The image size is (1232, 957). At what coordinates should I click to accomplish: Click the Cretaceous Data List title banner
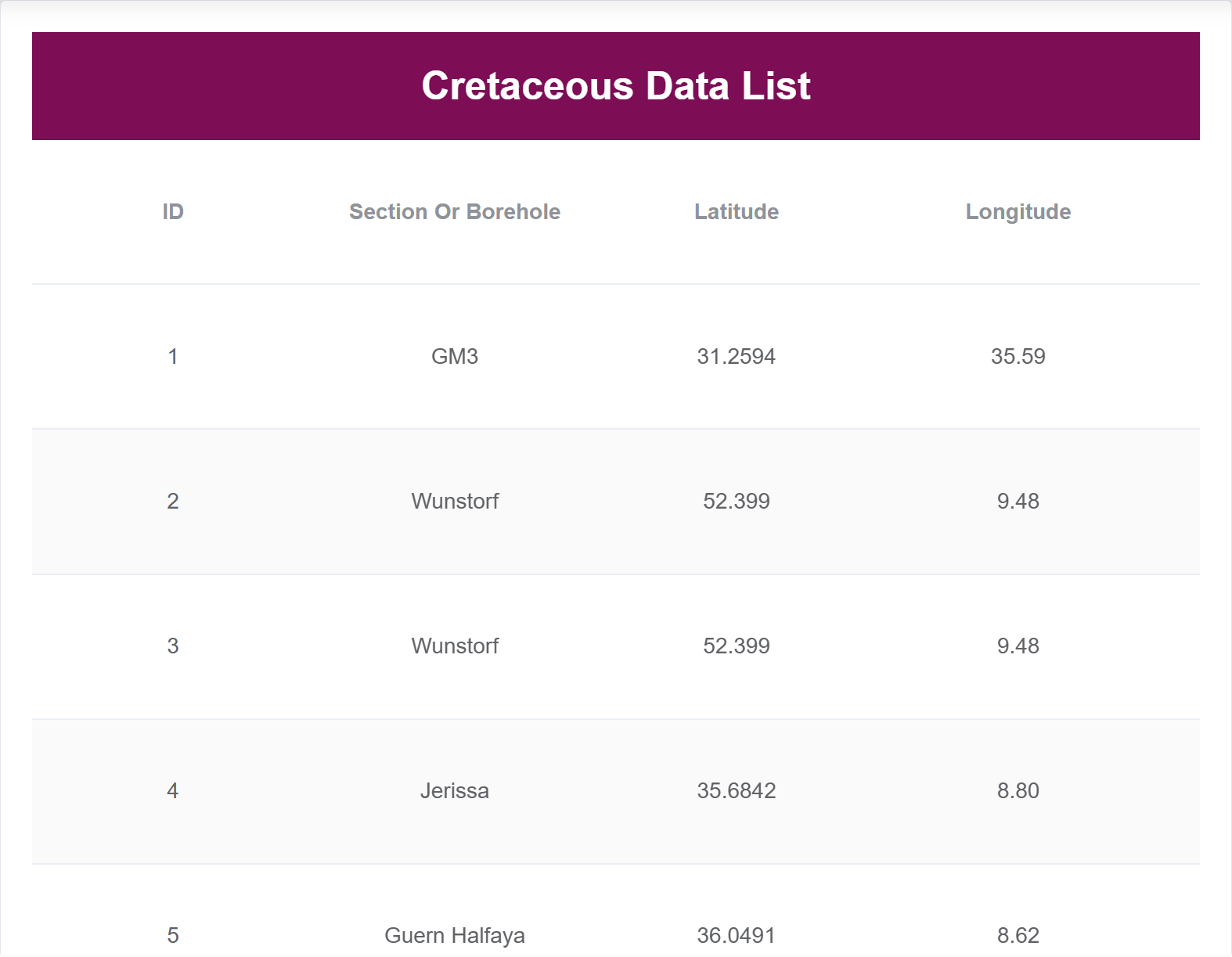[616, 86]
